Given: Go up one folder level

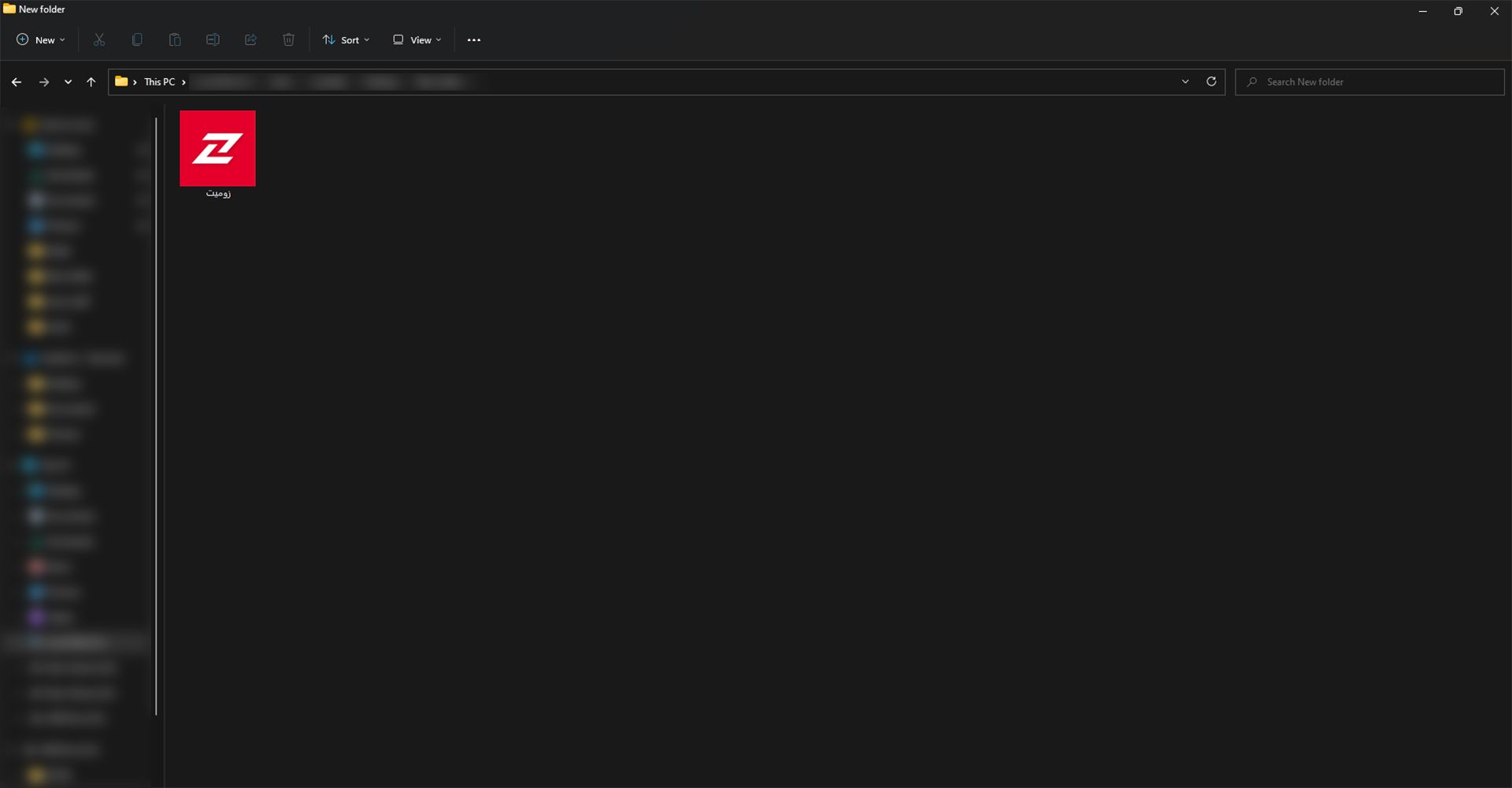Looking at the screenshot, I should (91, 82).
